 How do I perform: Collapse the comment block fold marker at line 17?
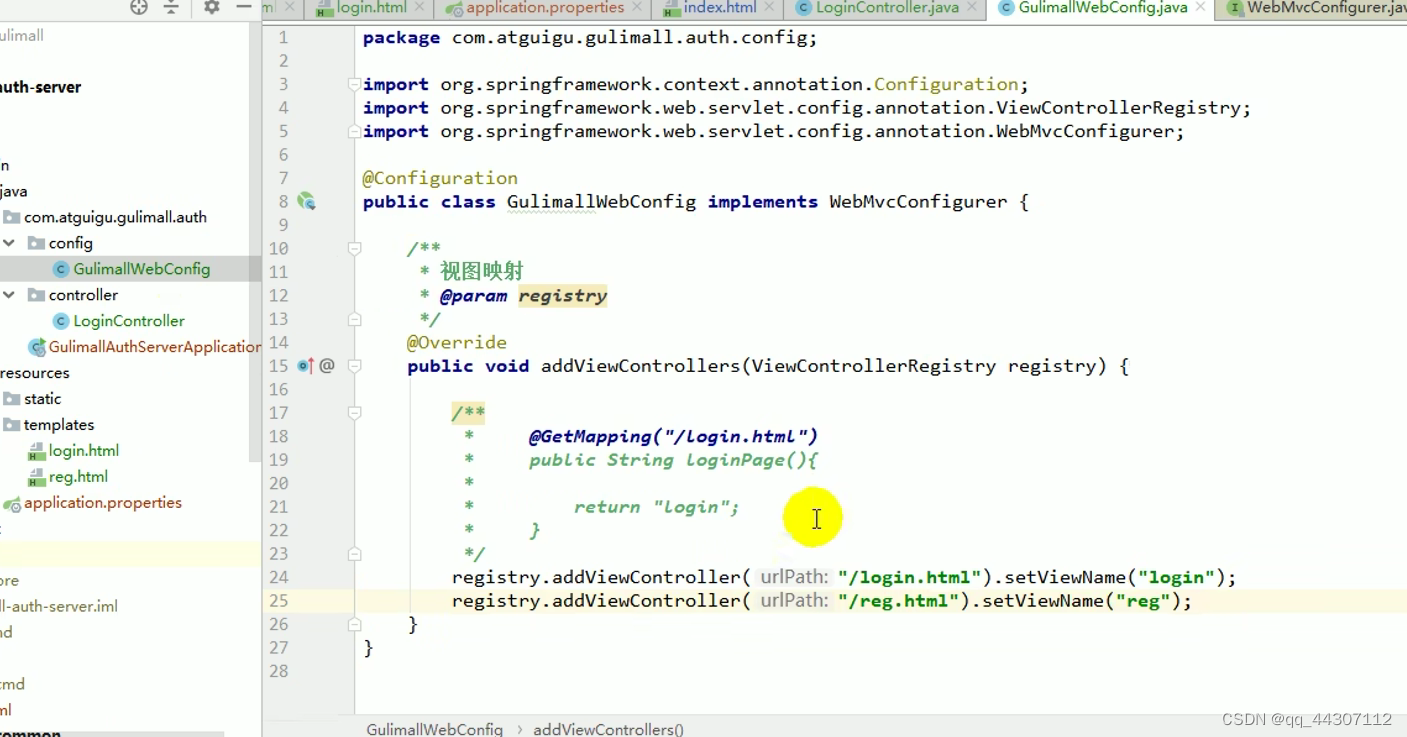coord(353,413)
